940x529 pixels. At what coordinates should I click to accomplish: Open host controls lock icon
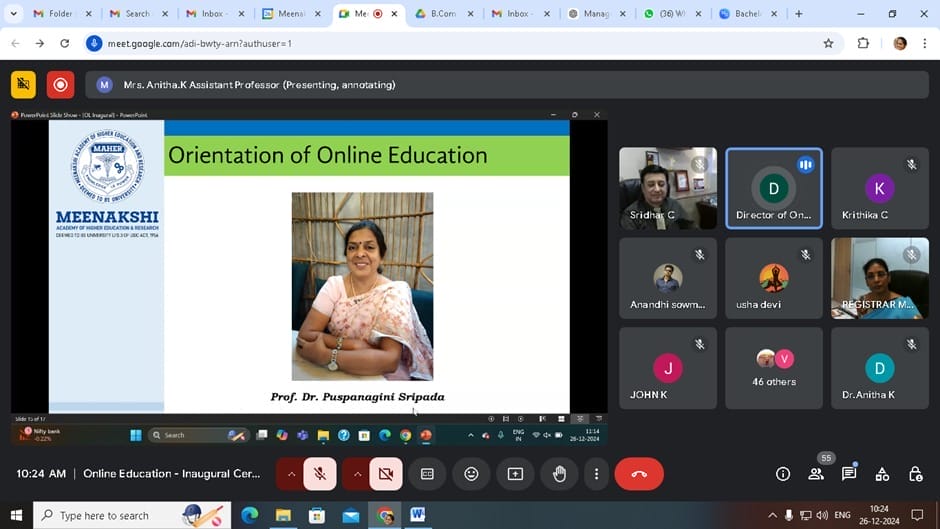point(915,474)
